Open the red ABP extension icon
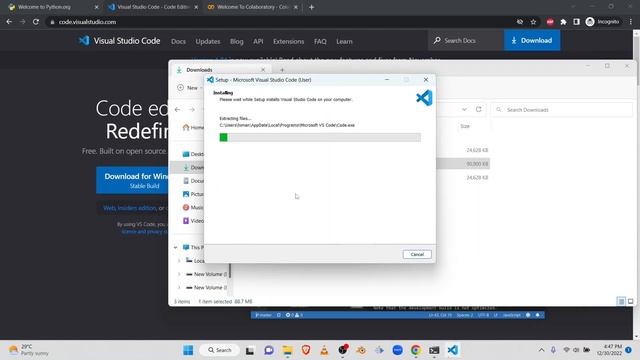Image resolution: width=640 pixels, height=360 pixels. coord(550,22)
